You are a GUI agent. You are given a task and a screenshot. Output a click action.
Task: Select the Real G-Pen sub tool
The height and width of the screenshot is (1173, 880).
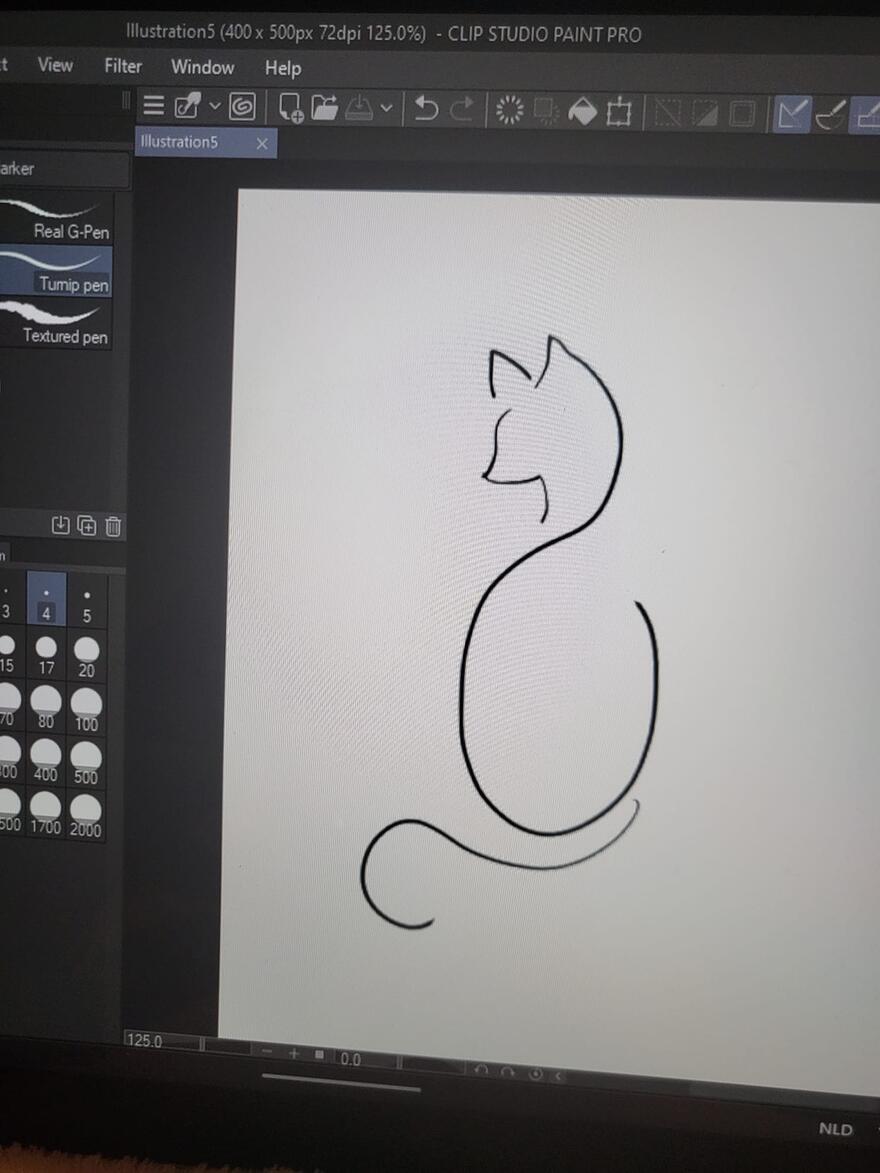[55, 219]
